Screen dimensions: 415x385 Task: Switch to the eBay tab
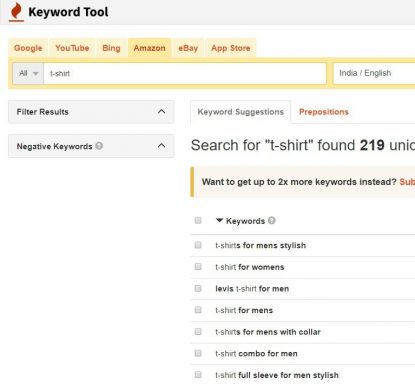pos(188,48)
